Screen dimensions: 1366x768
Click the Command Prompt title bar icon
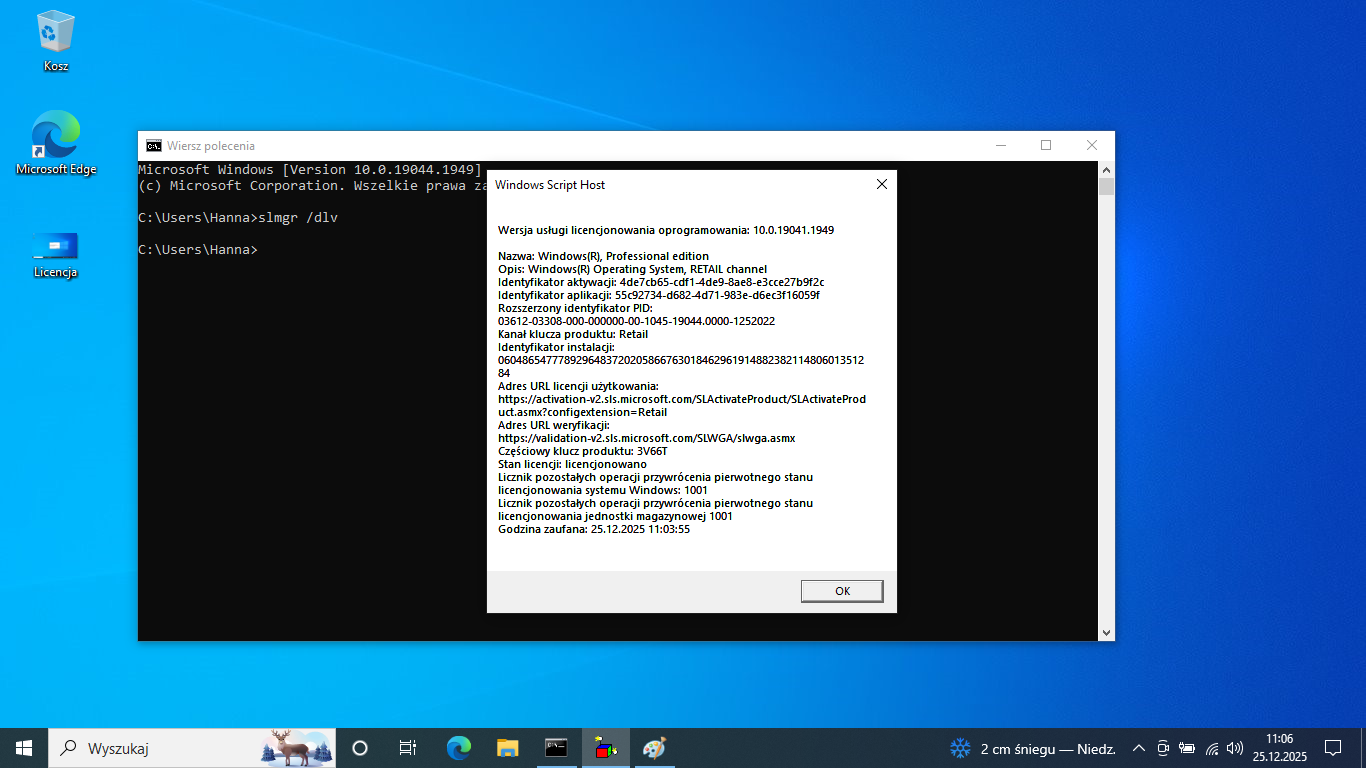154,146
